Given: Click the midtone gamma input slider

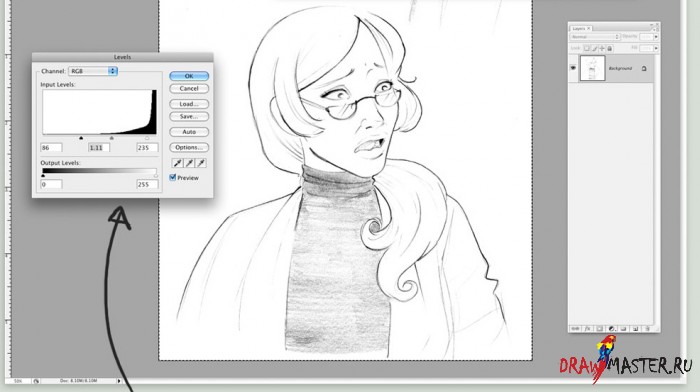Looking at the screenshot, I should [112, 138].
